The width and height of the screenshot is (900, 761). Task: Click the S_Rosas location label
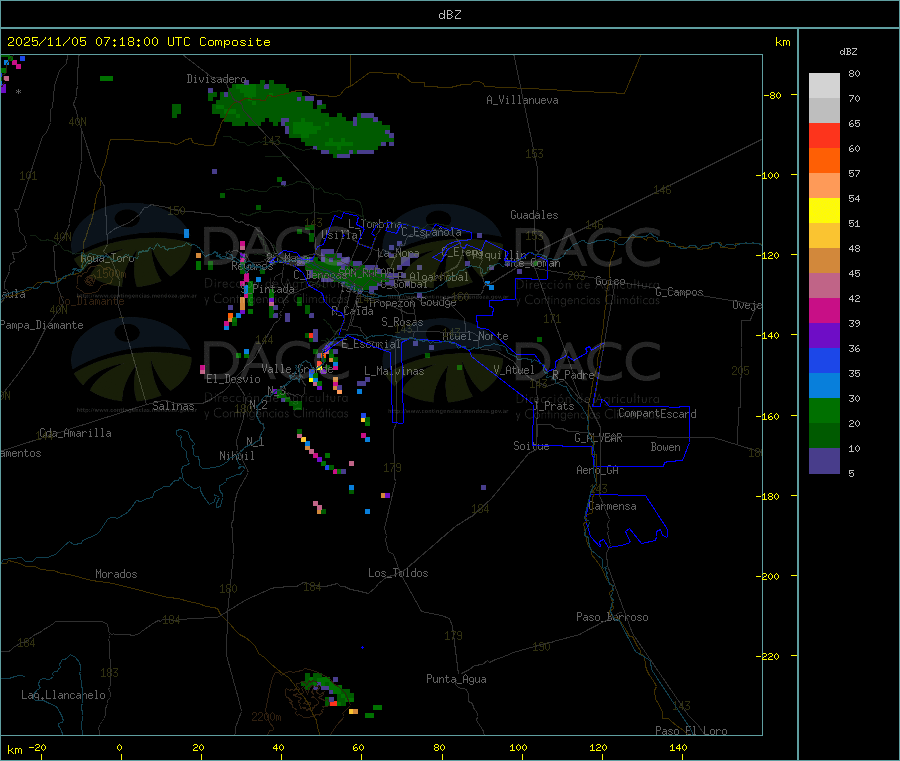(402, 322)
